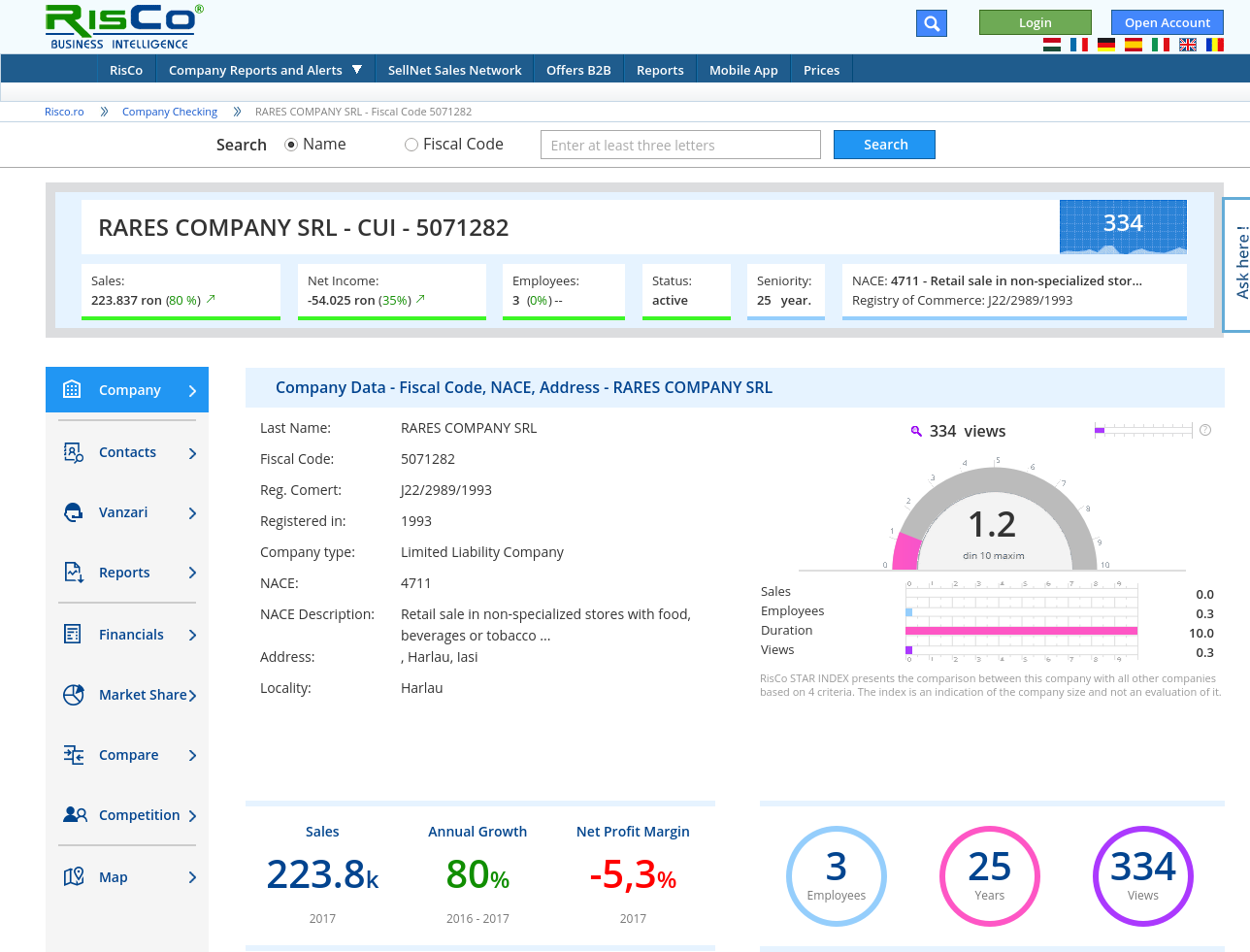Click the Open Account button

click(1168, 22)
